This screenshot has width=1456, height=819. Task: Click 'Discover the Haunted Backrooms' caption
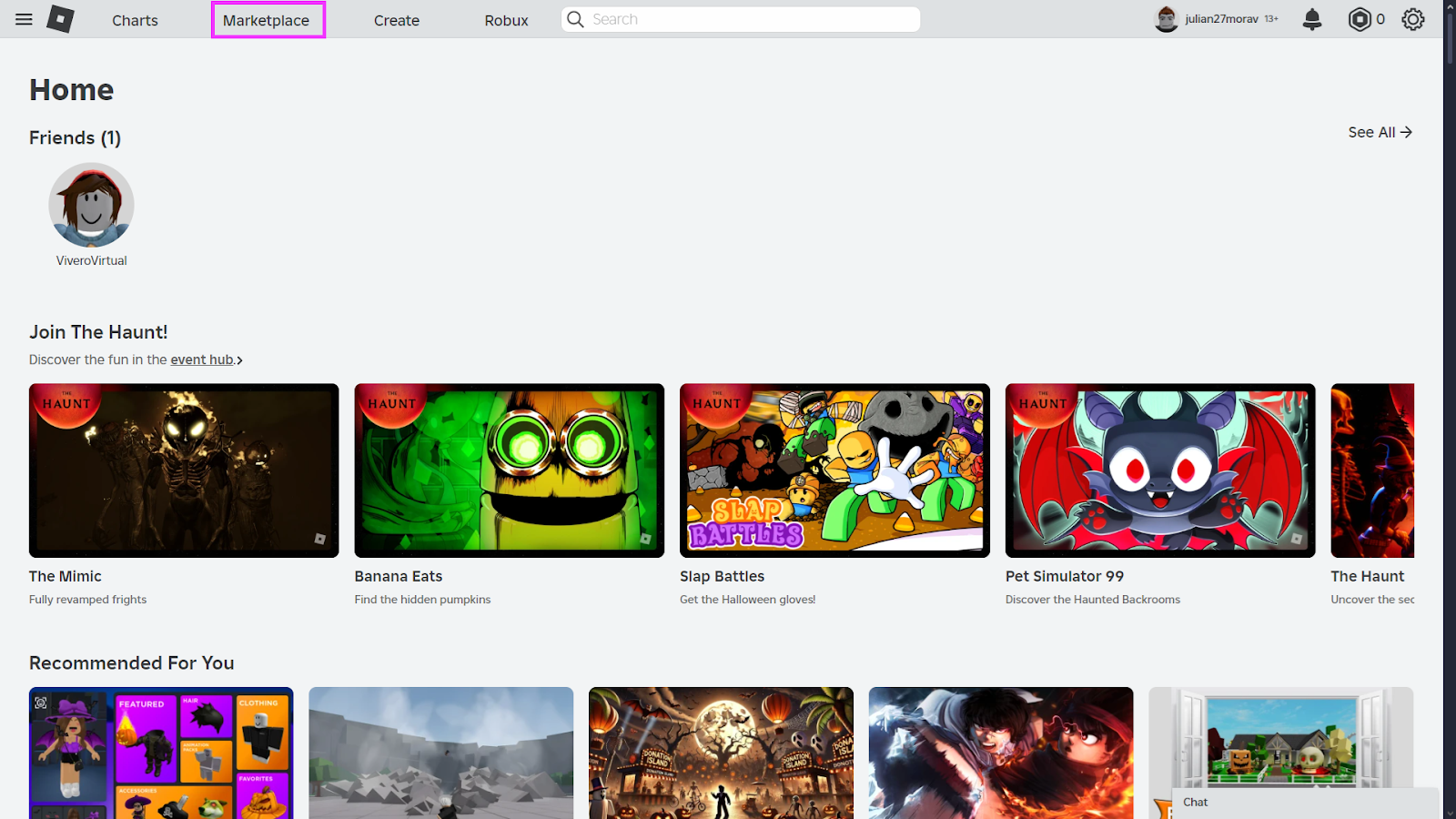click(1093, 600)
